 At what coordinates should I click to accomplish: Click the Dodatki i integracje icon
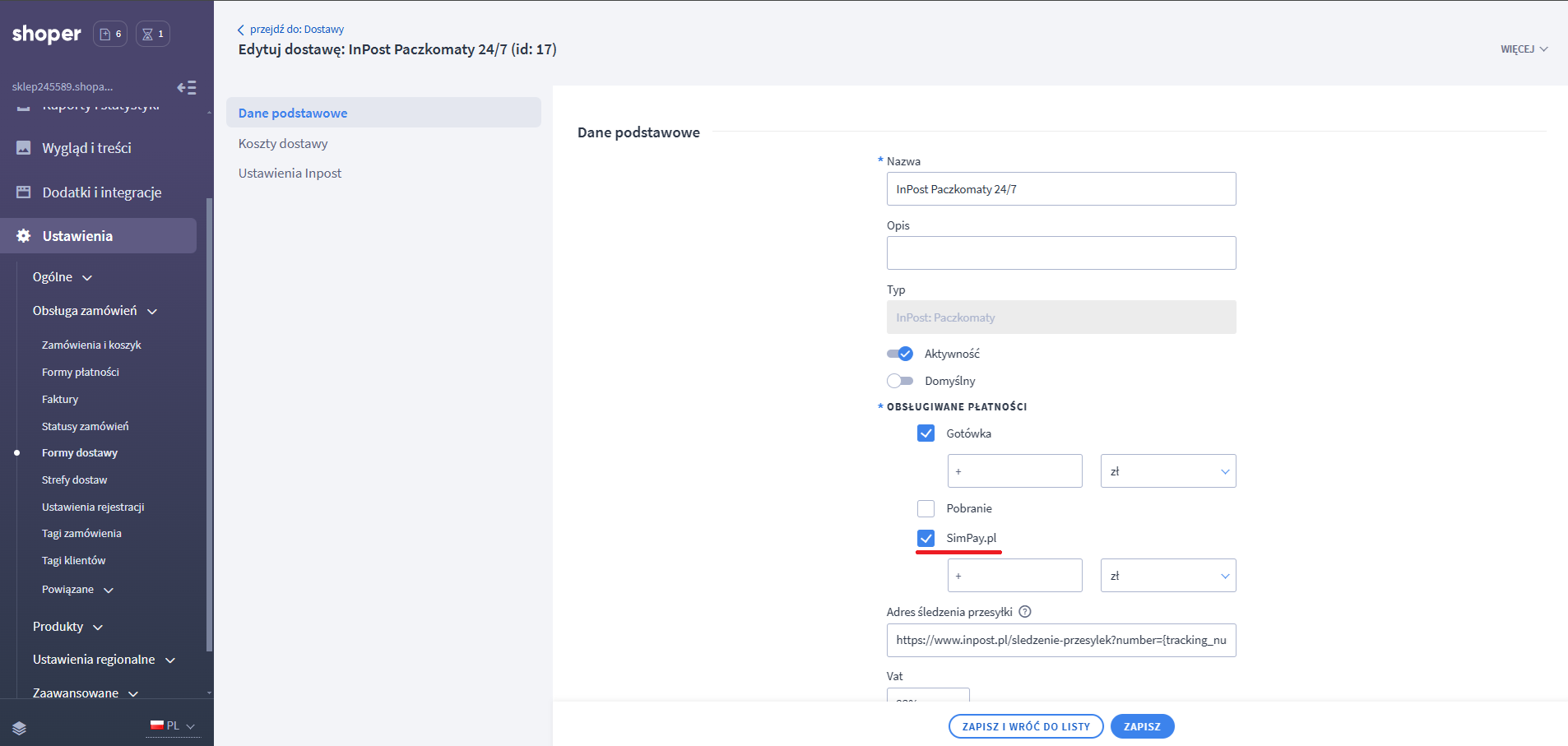pyautogui.click(x=24, y=192)
